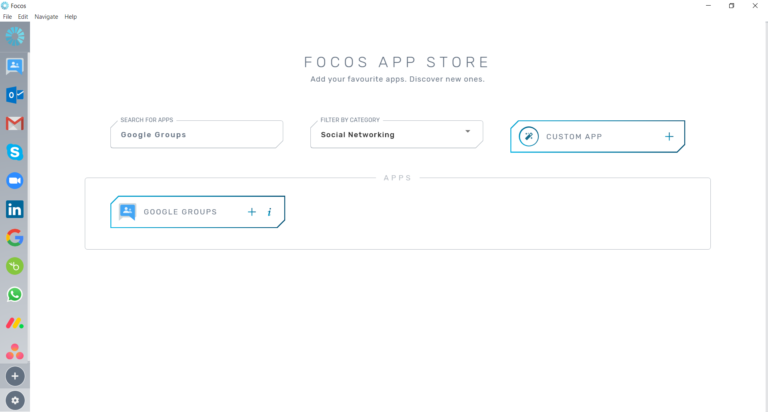Restore down the Focos window
Viewport: 768px width, 412px height.
pyautogui.click(x=731, y=6)
